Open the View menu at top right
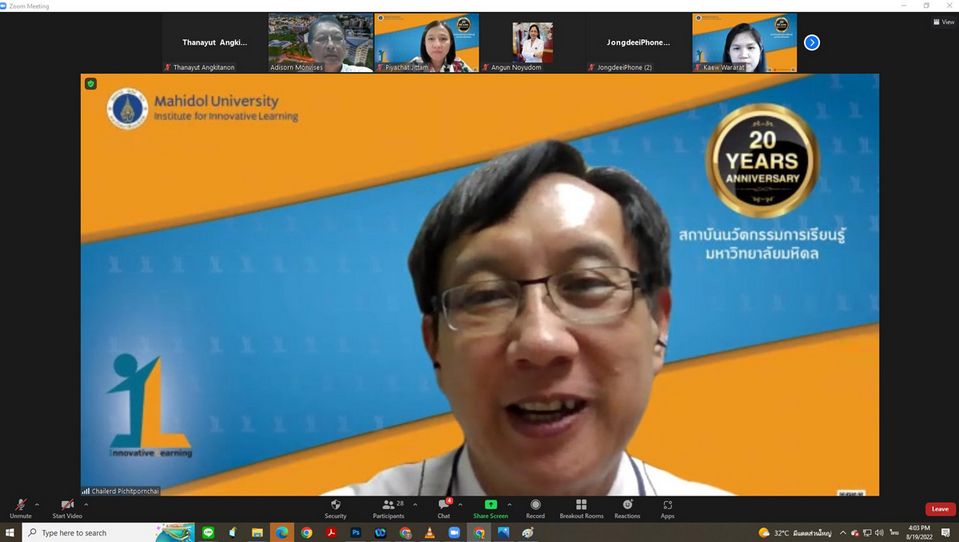Image resolution: width=959 pixels, height=542 pixels. [x=943, y=22]
